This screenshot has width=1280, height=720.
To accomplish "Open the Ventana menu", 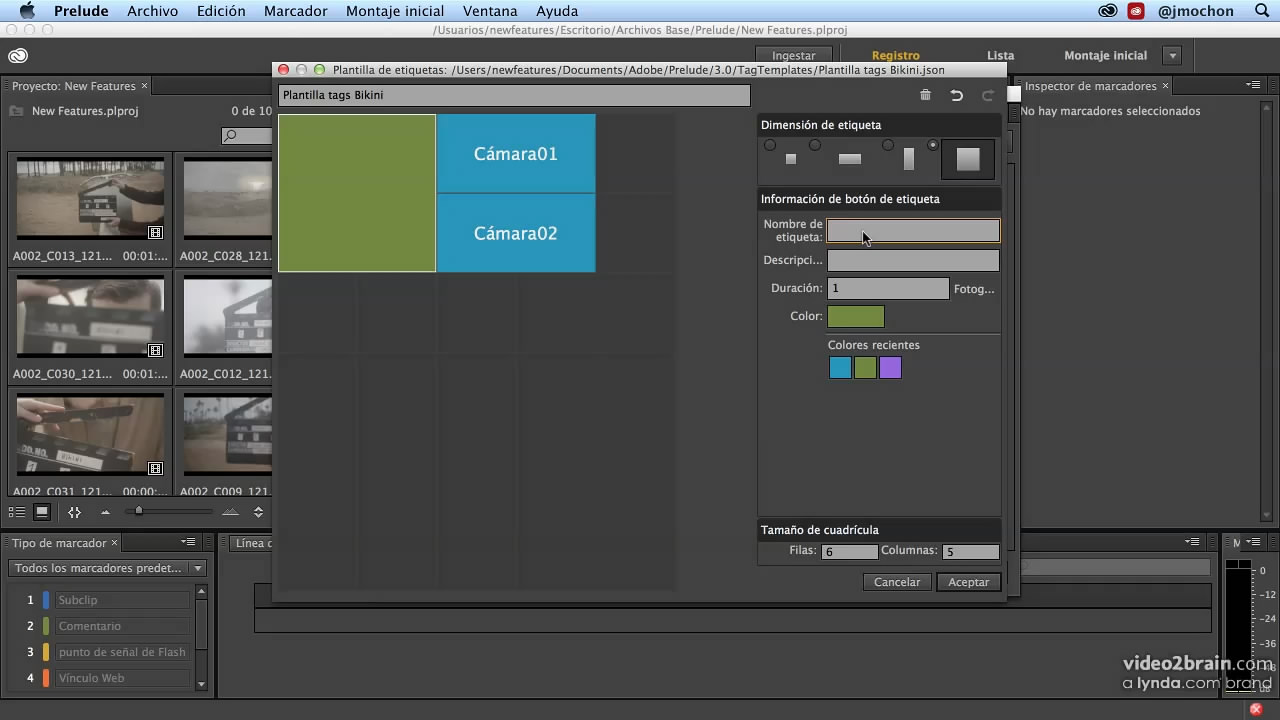I will point(490,11).
